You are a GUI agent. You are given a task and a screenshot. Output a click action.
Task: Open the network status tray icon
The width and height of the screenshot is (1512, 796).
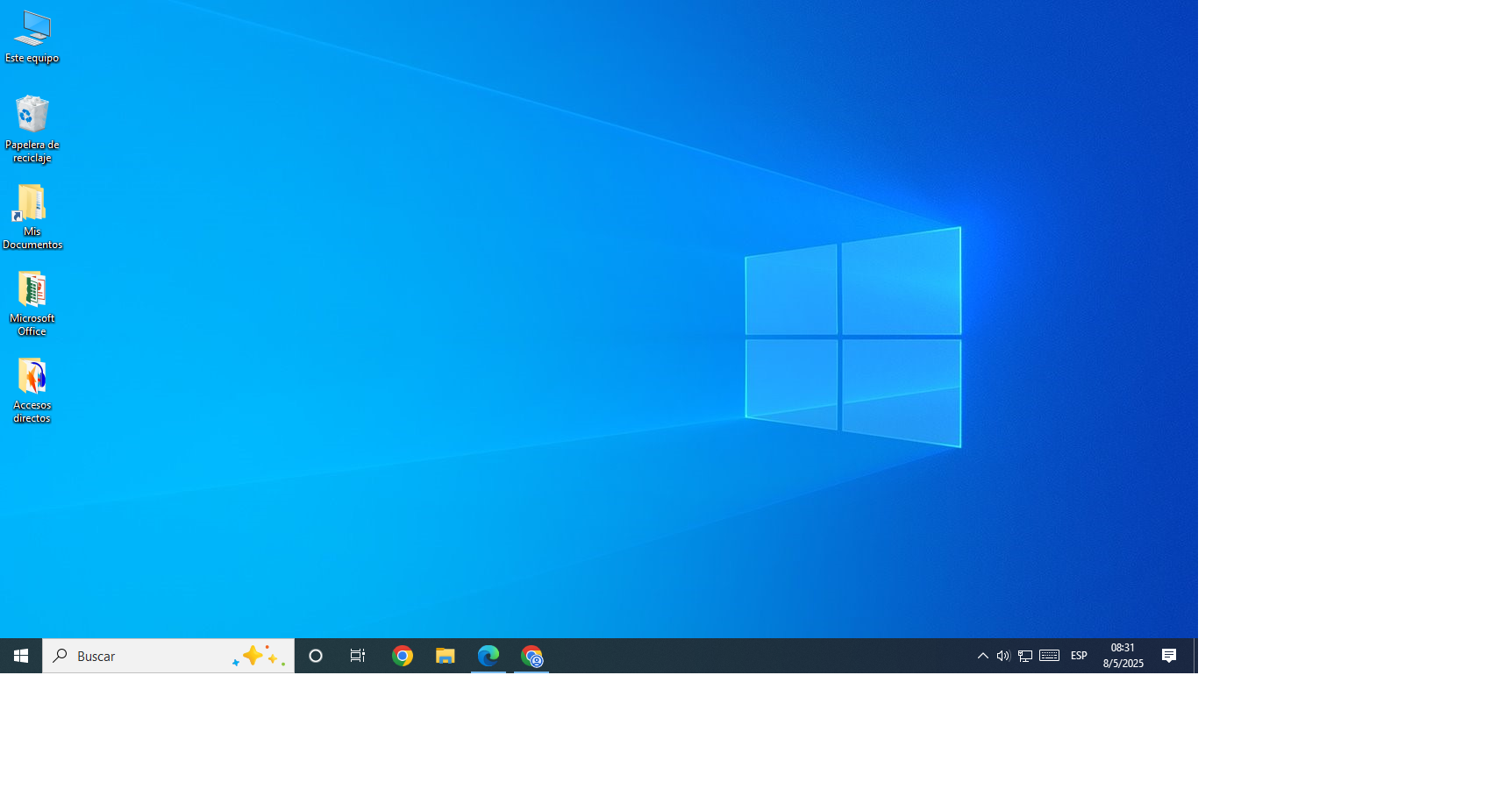coord(1024,656)
